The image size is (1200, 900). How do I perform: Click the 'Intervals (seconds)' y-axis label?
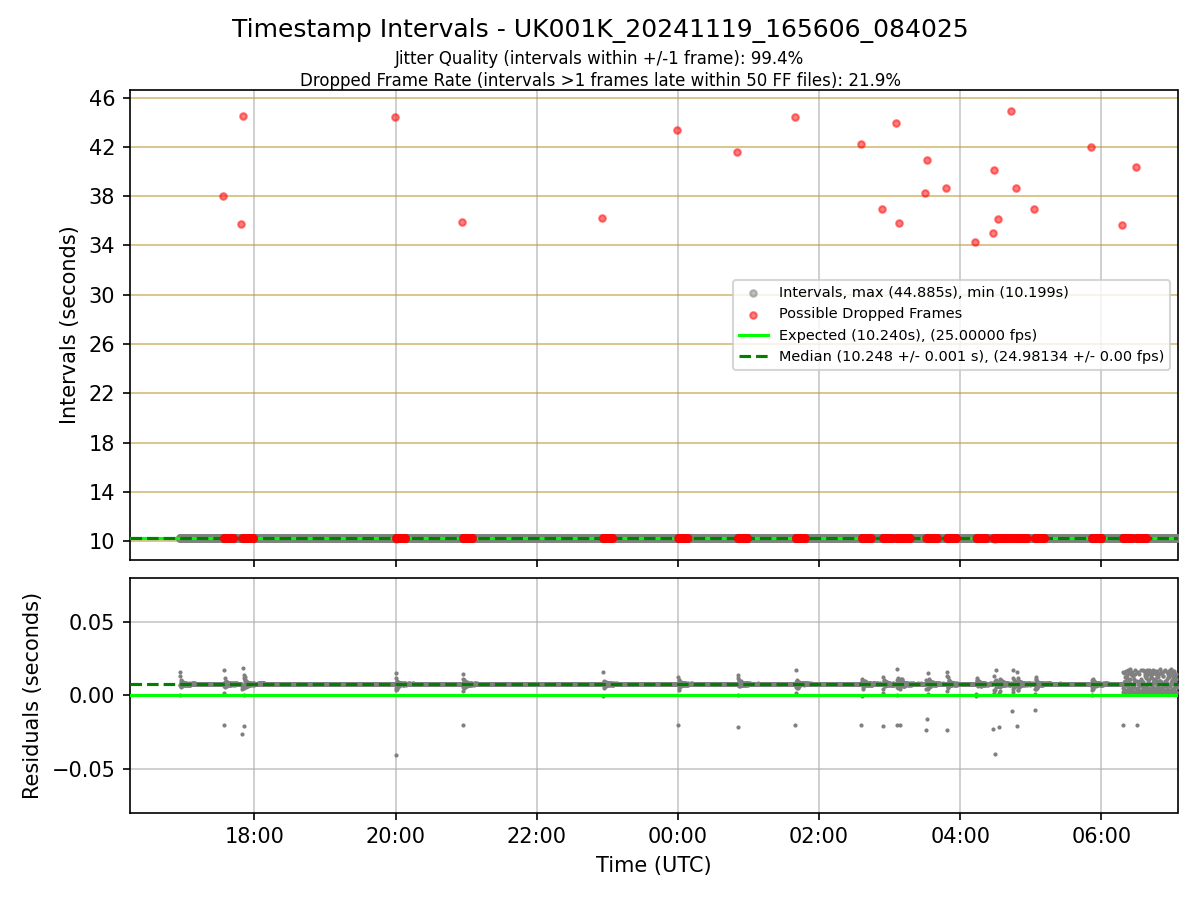[69, 325]
